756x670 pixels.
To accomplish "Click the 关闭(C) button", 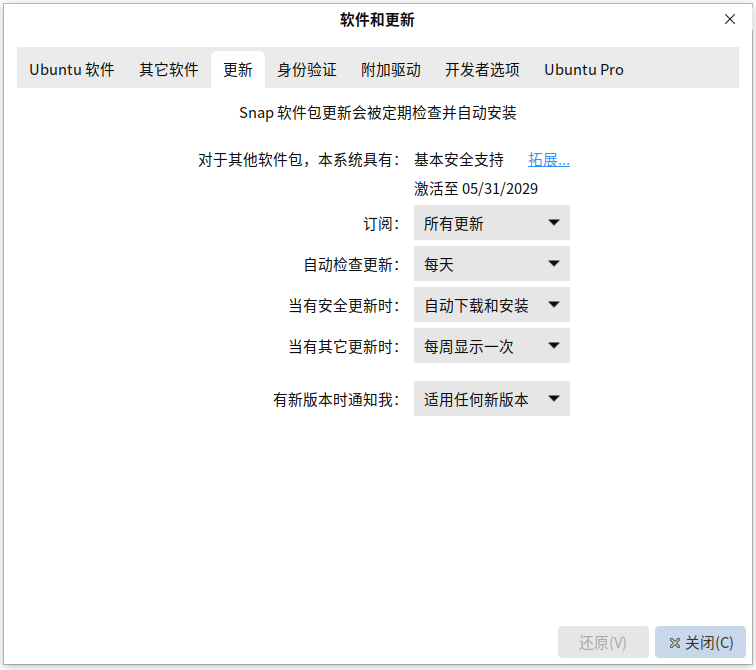I will click(x=700, y=642).
